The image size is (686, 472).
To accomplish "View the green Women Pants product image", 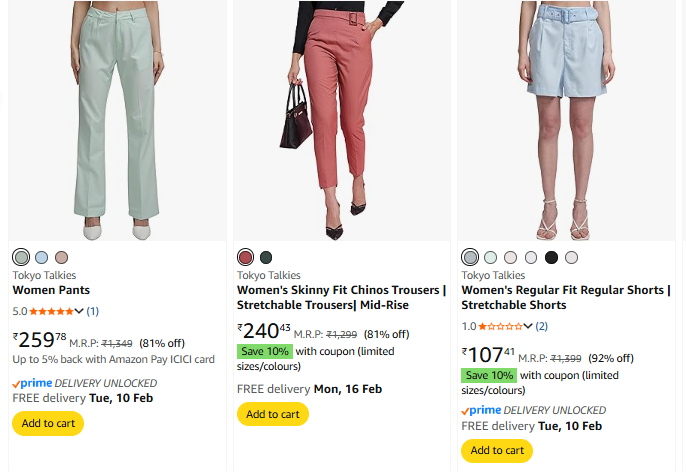I will click(x=116, y=120).
